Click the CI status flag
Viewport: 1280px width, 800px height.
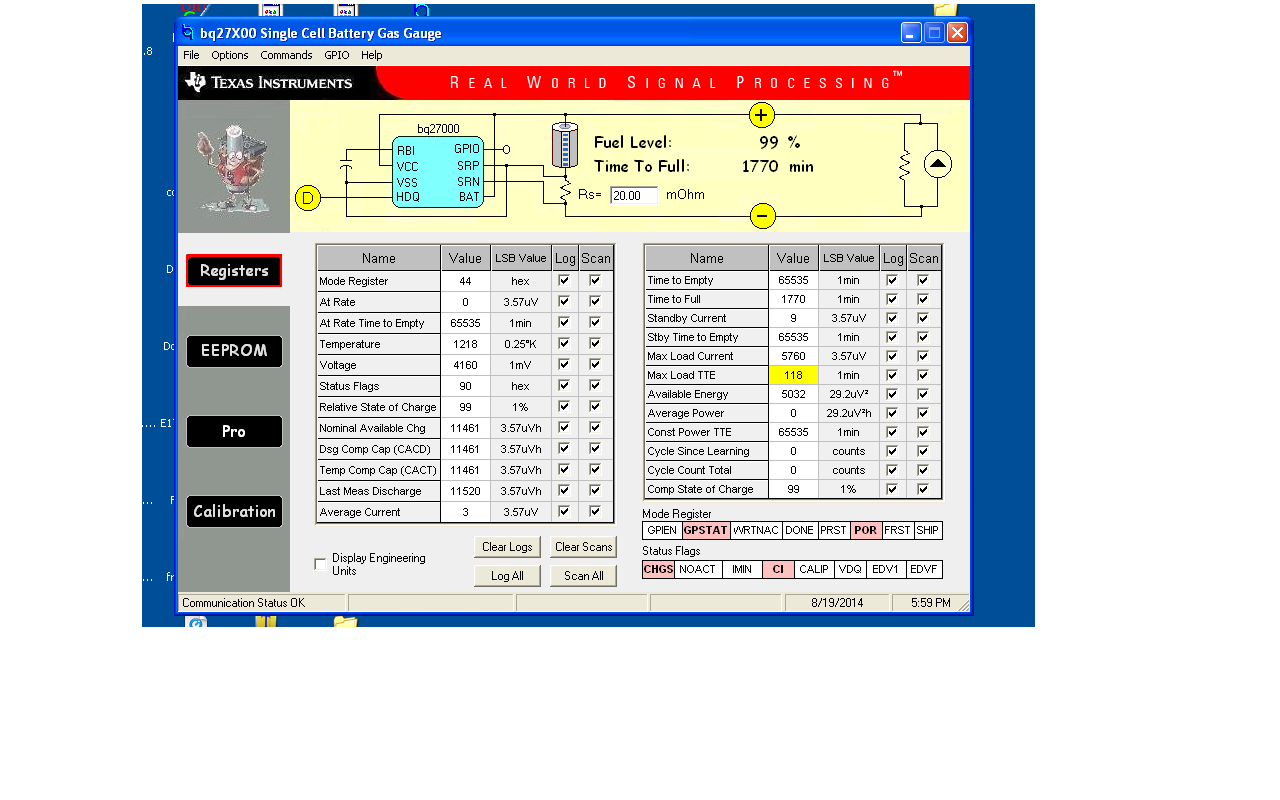778,570
